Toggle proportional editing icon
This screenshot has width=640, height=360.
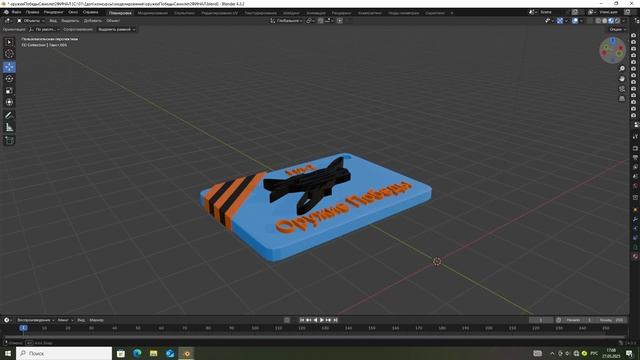(x=340, y=20)
